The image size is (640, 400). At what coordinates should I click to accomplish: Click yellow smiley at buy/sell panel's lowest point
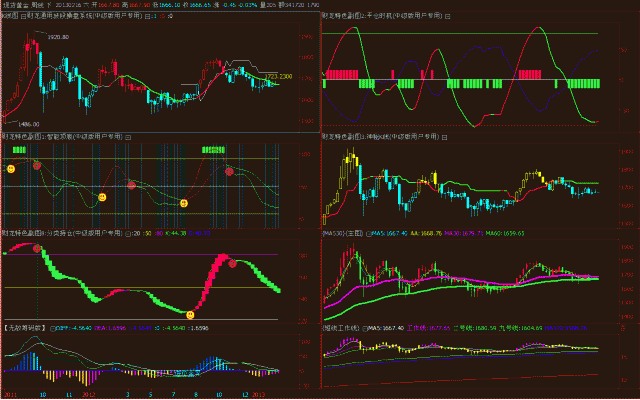click(x=191, y=315)
